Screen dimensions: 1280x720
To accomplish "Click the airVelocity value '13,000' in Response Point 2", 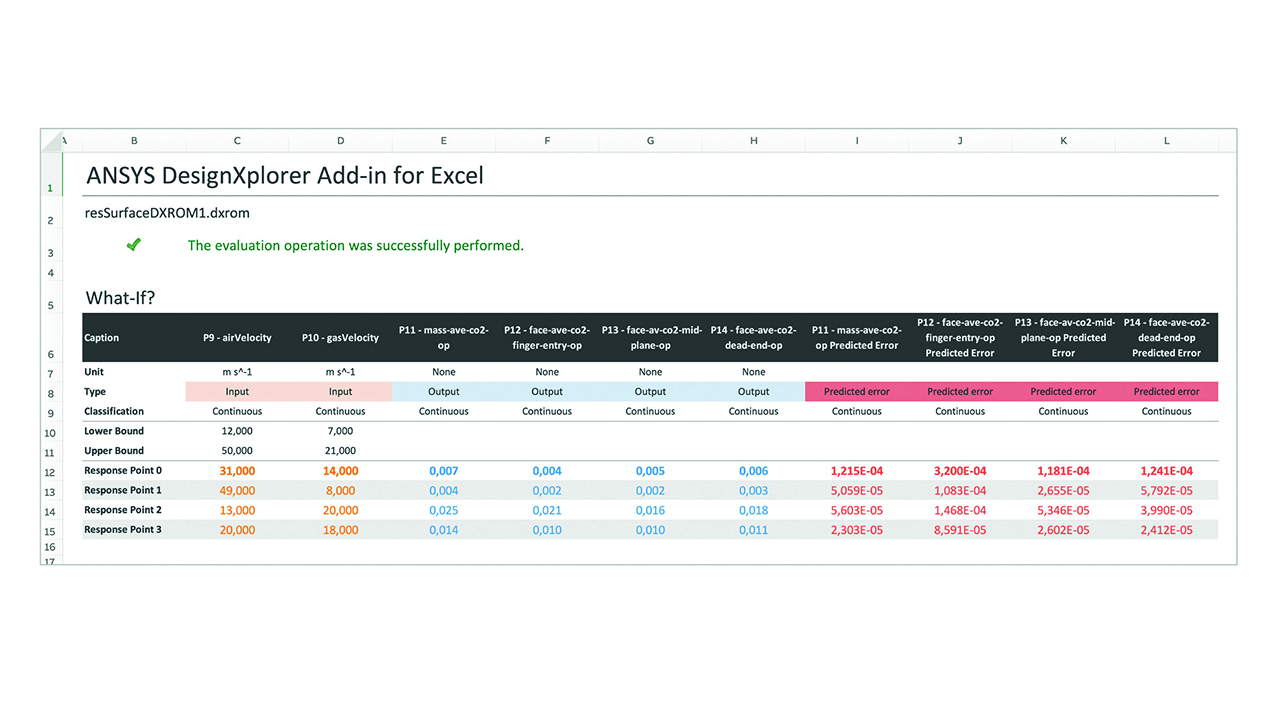I will click(x=237, y=510).
